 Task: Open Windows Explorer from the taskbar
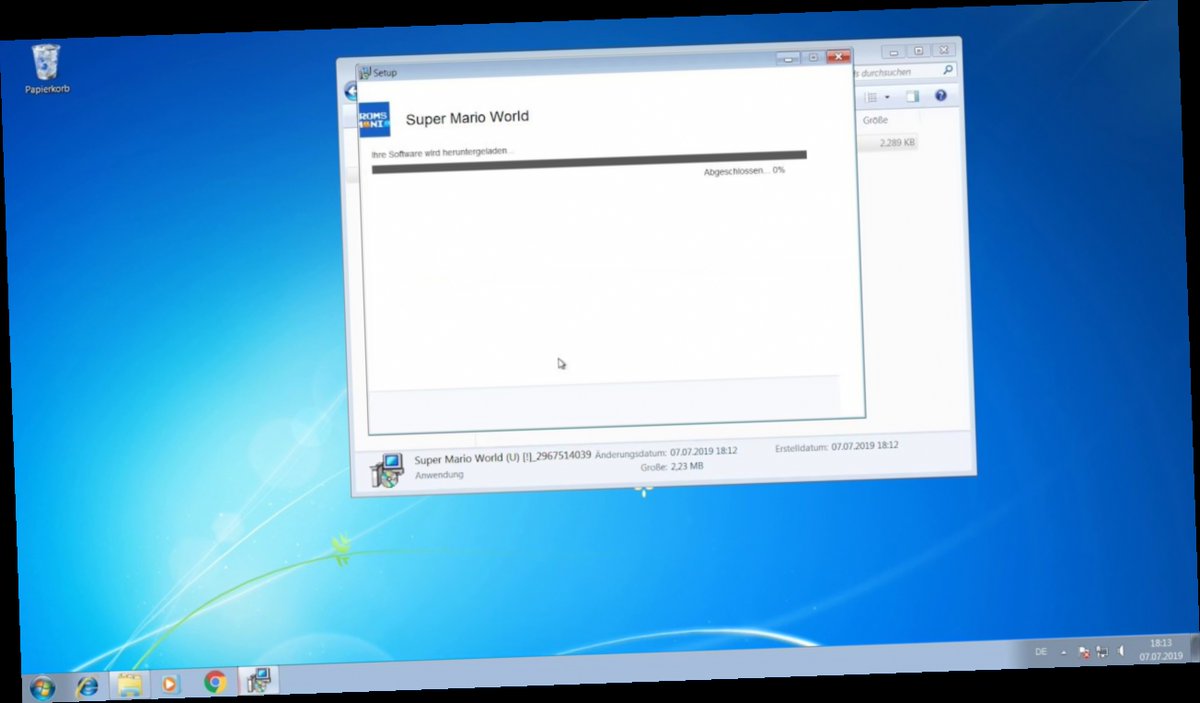click(129, 685)
